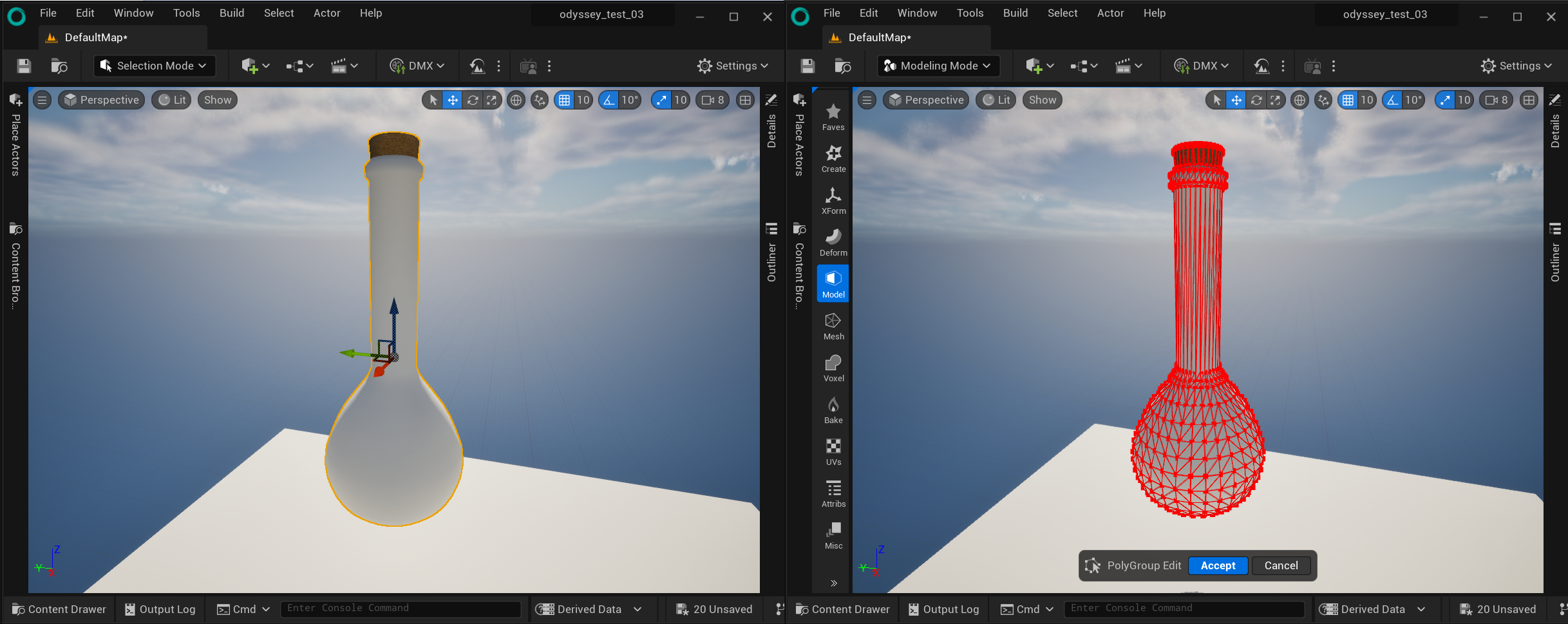Open the Actor menu in the right window
The width and height of the screenshot is (1568, 624).
tap(1110, 13)
